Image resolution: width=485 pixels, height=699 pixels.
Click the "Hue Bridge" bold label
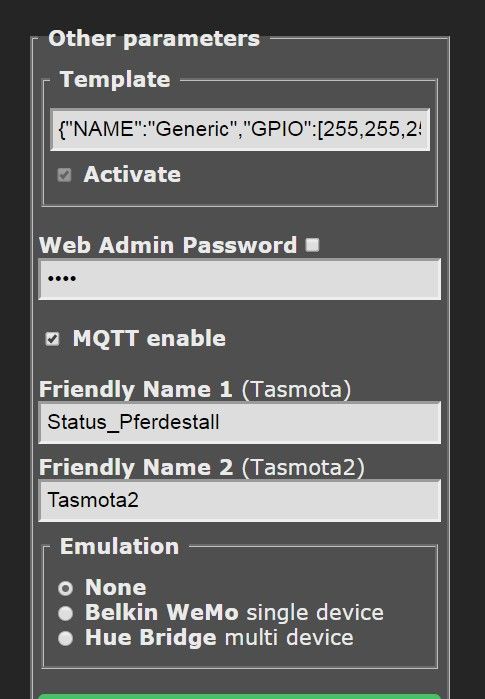(x=151, y=637)
